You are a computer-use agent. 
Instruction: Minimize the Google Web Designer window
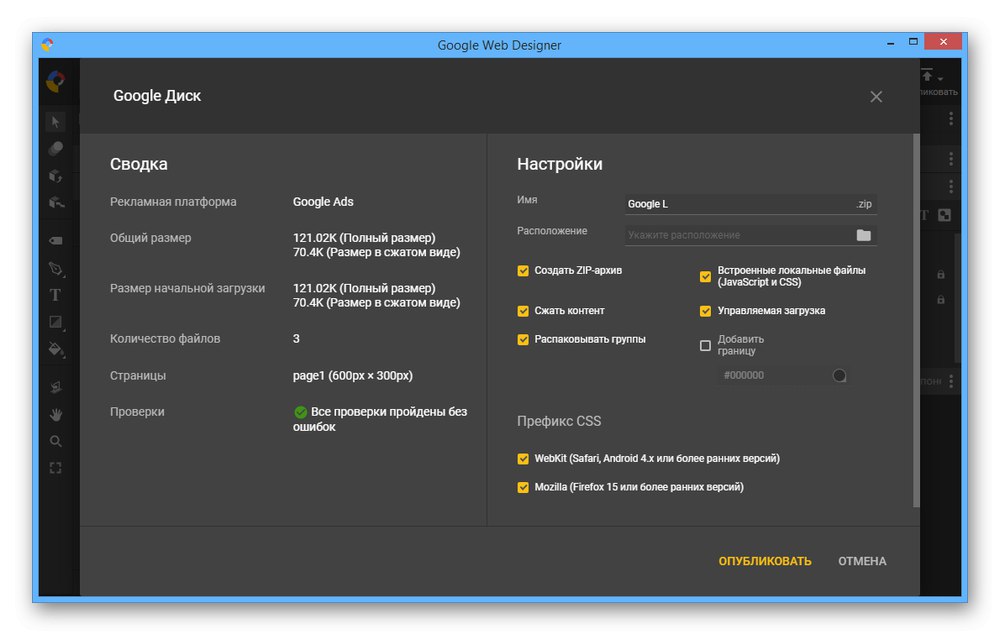tap(890, 43)
